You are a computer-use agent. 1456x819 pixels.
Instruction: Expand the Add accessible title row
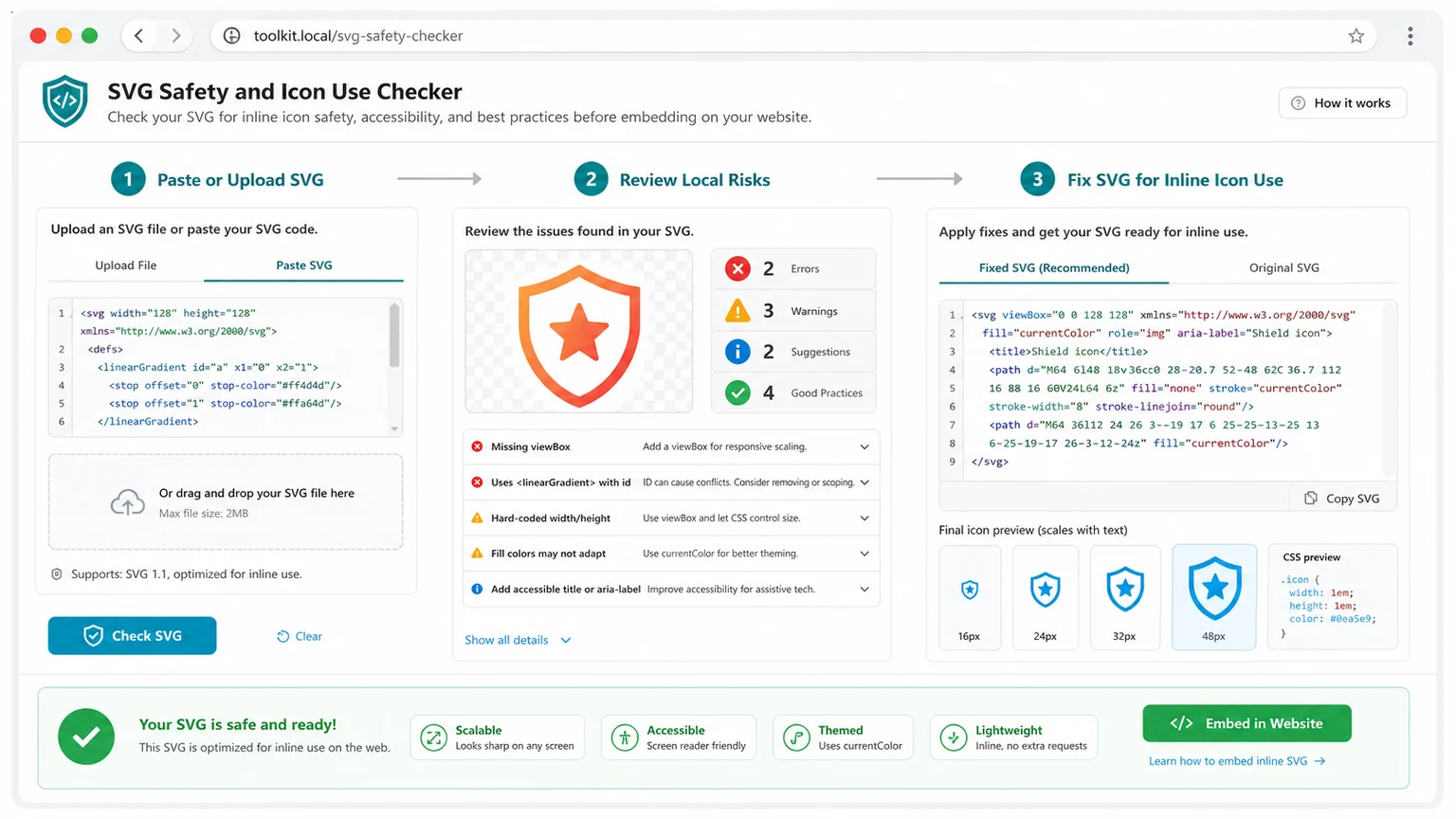pos(864,589)
